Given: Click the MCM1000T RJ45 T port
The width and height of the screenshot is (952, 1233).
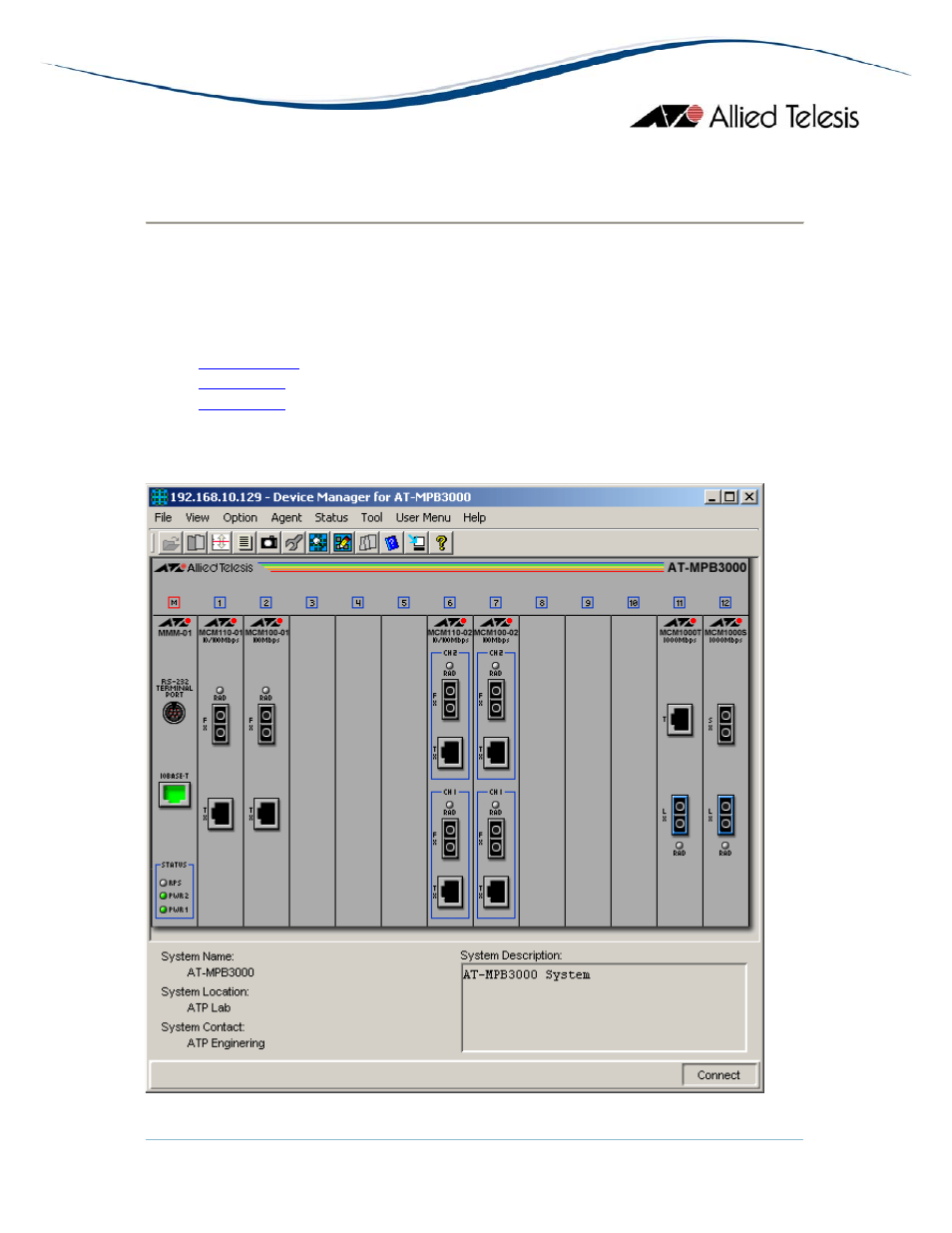Looking at the screenshot, I should [680, 719].
